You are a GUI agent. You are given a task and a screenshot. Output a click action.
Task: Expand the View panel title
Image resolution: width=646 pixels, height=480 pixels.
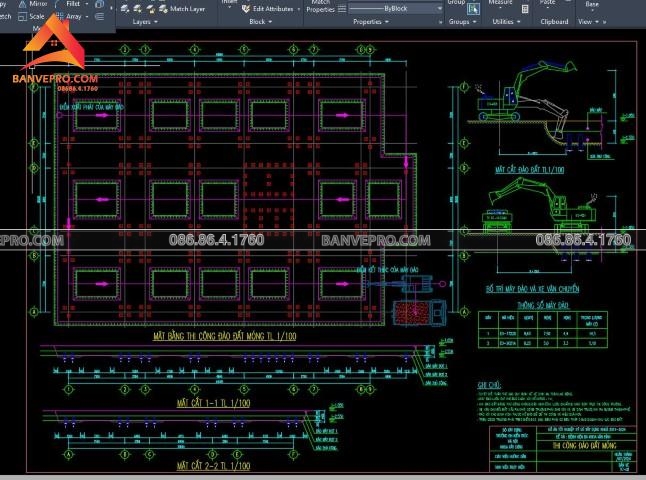coord(588,21)
